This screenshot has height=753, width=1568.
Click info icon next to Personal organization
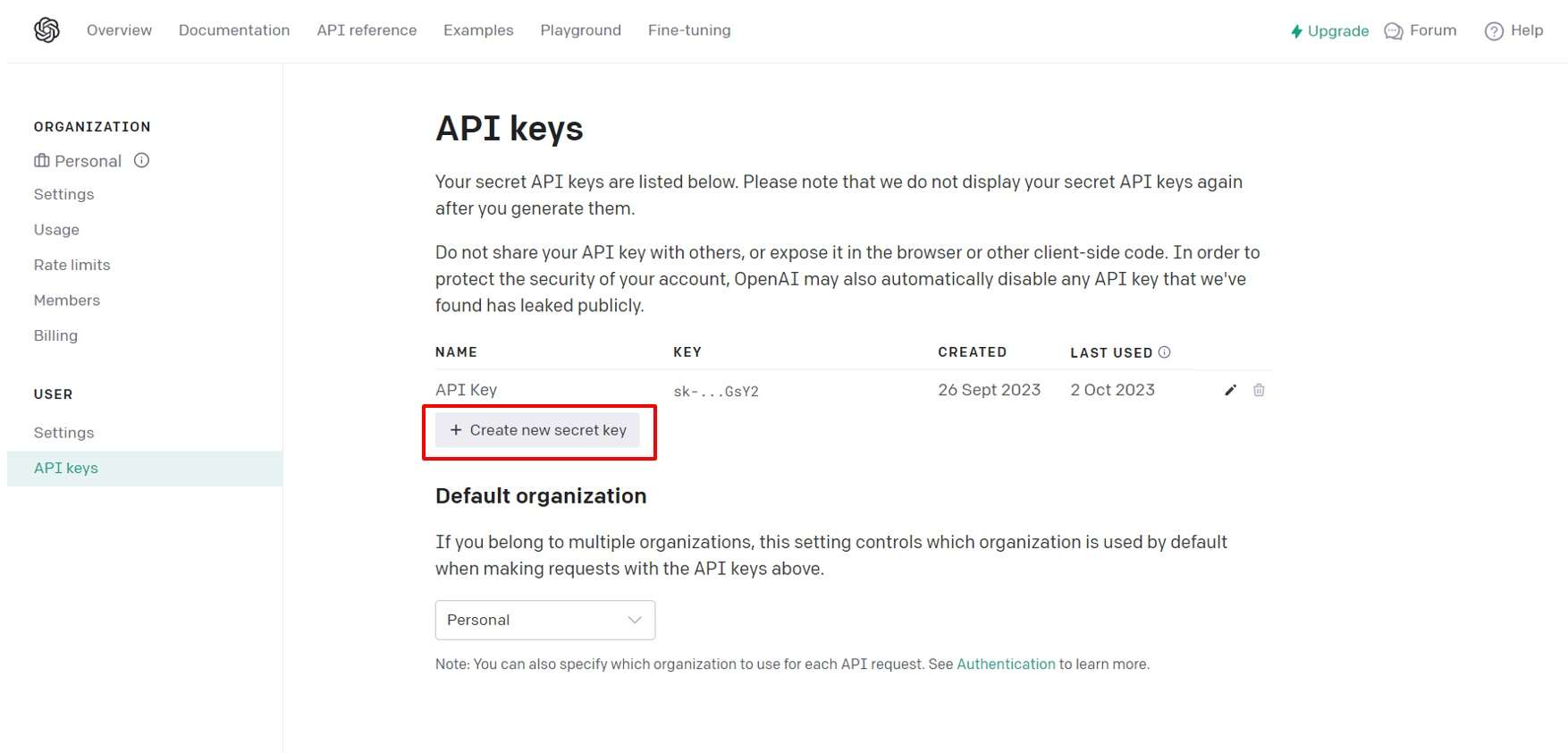(x=141, y=160)
